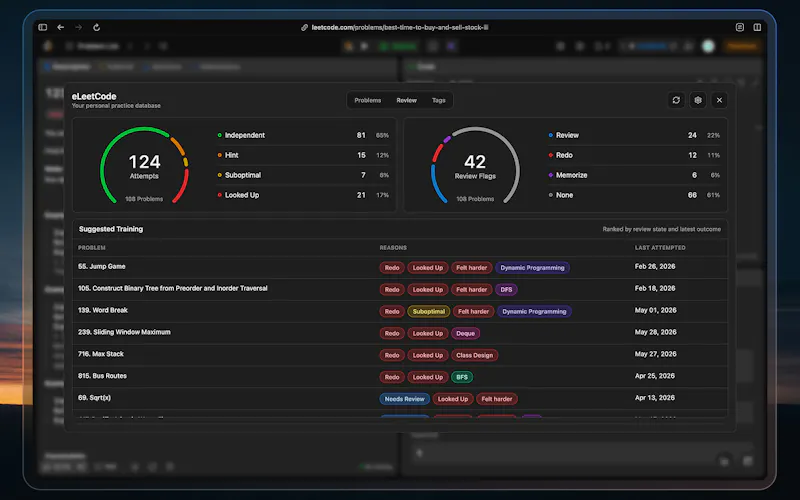This screenshot has width=800, height=500.
Task: Click Dynamic Programming tag in Jump Game row
Action: tap(532, 268)
